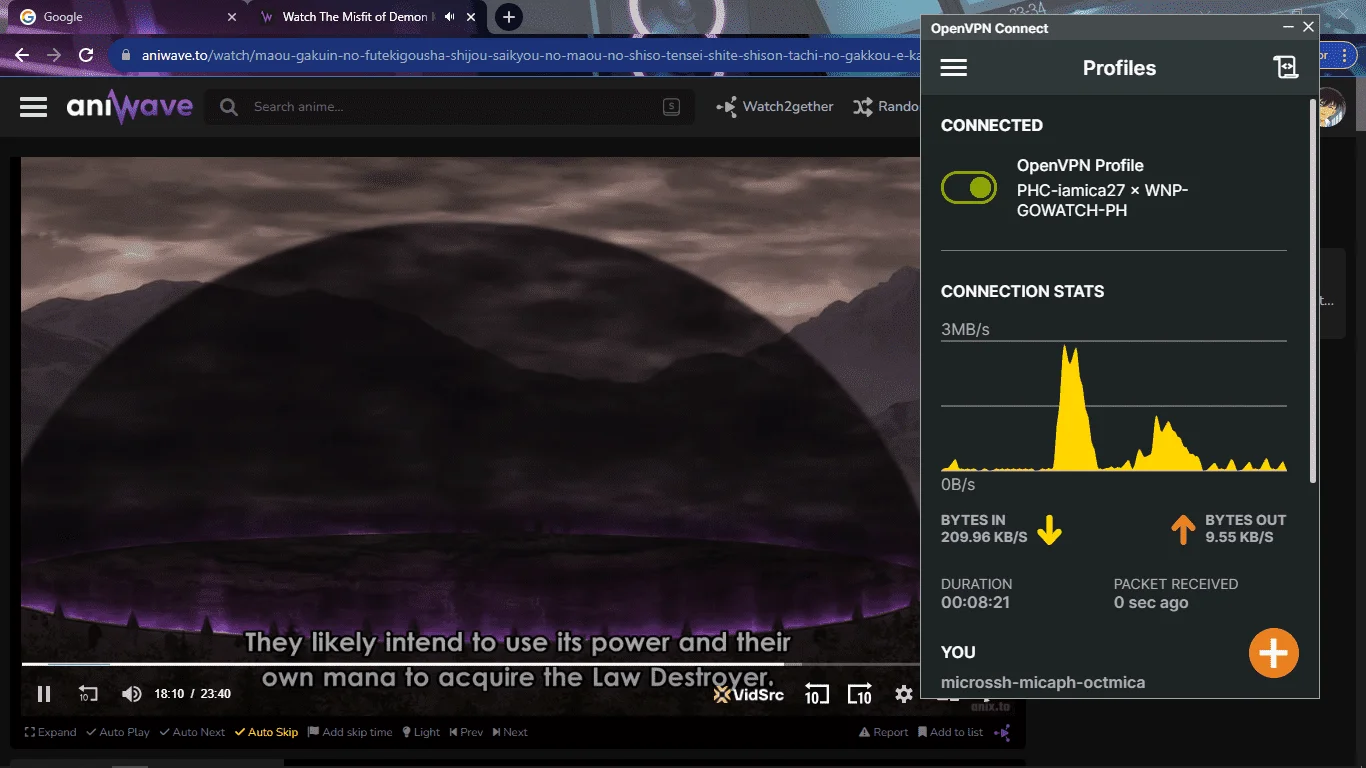Viewport: 1366px width, 768px height.
Task: Go to the aniwave home logo
Action: [130, 107]
